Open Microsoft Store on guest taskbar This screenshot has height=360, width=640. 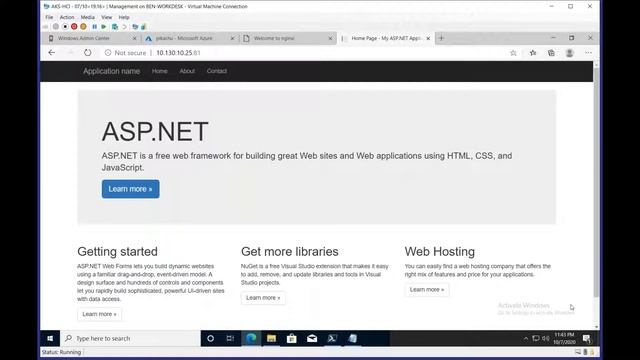coord(291,338)
